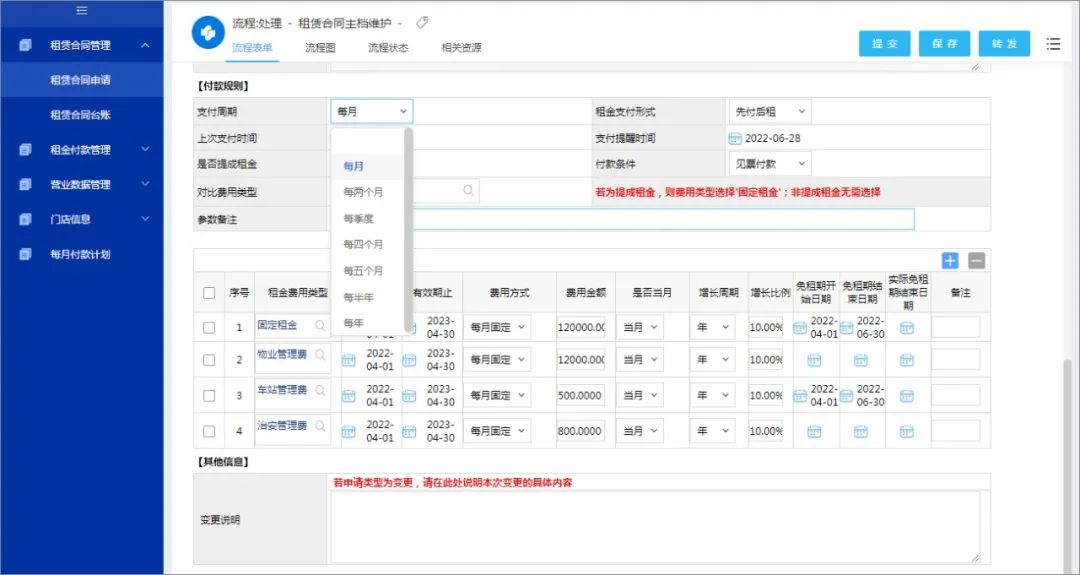Open 免租期开始日期 calendar in row 2

[x=814, y=360]
